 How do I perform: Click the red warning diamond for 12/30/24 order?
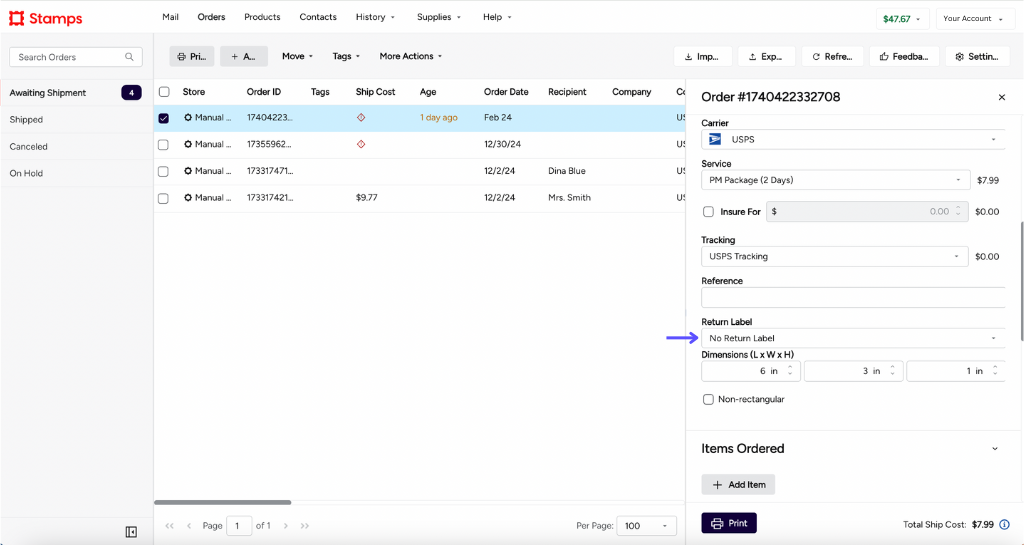361,144
